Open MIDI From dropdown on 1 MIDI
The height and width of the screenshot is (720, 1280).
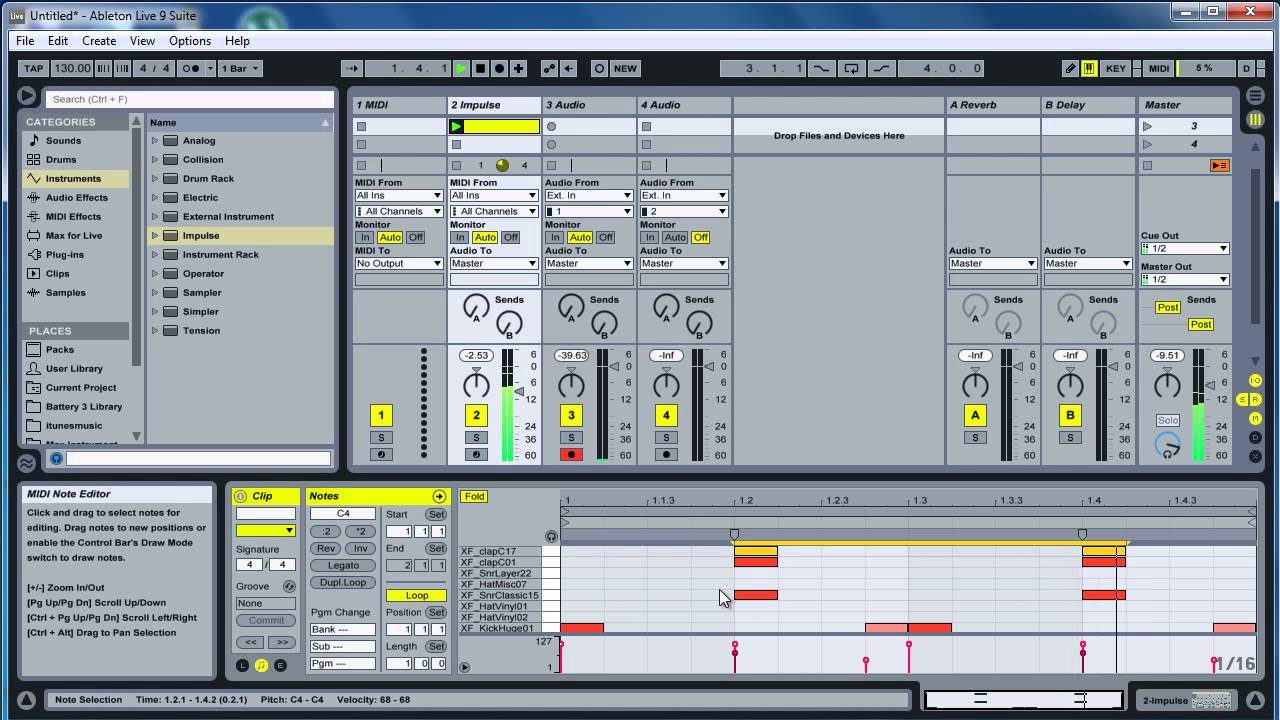tap(398, 195)
